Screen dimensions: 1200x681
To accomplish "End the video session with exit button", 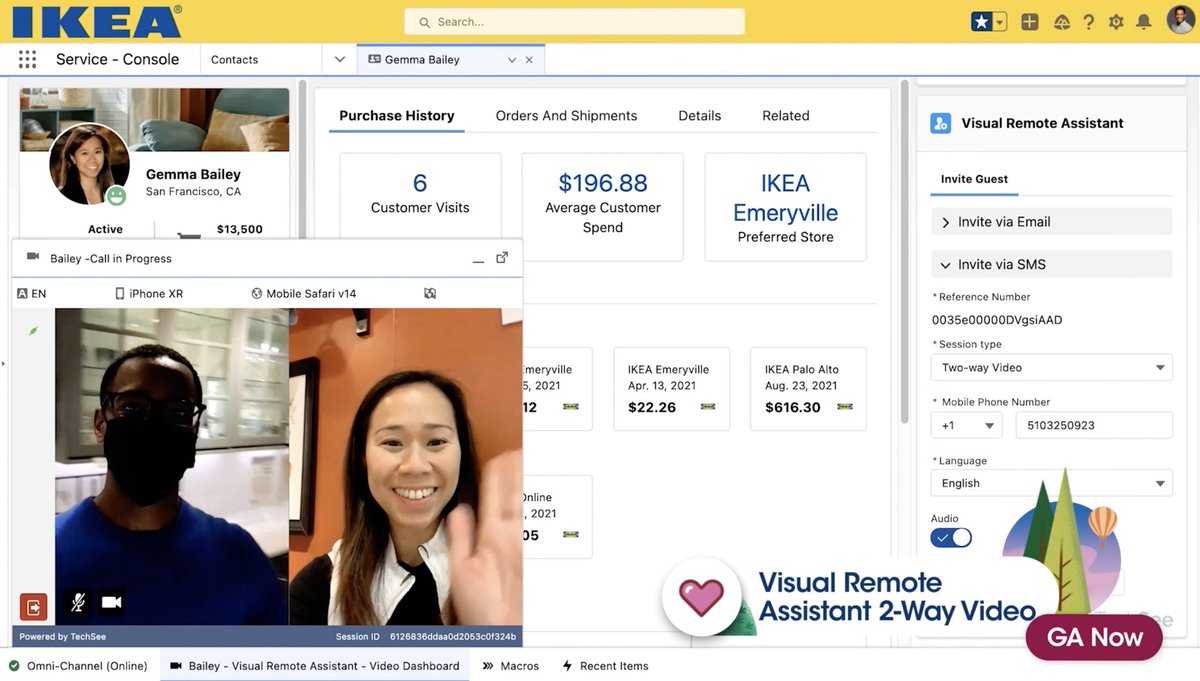I will tap(33, 606).
